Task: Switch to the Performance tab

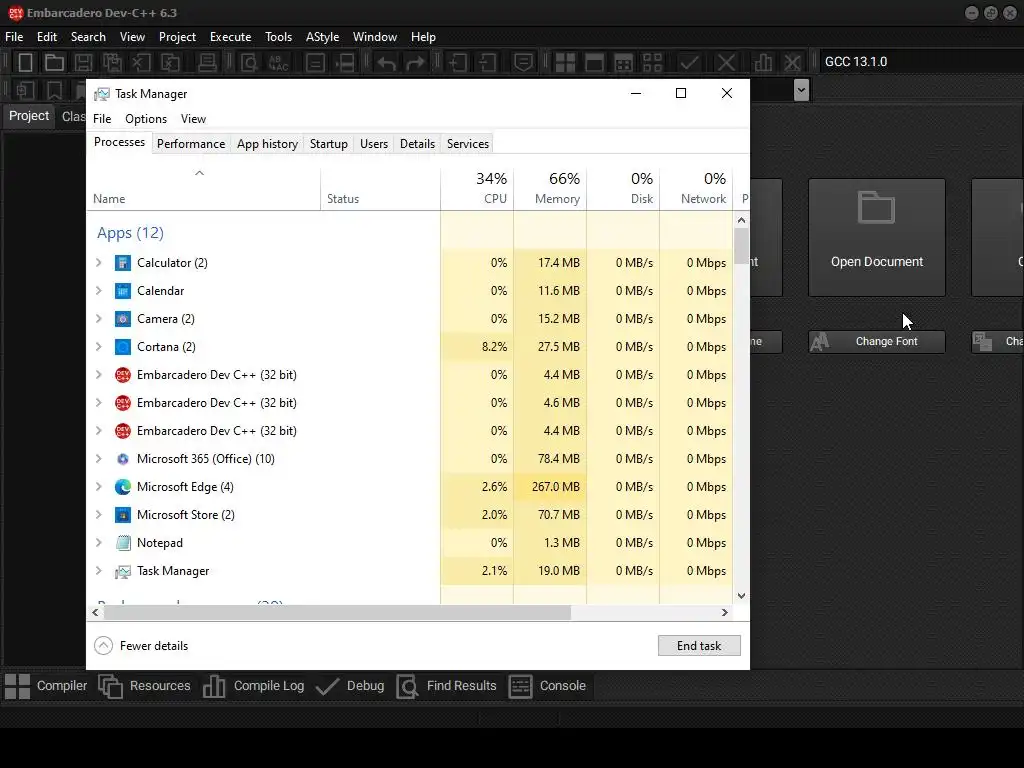Action: 191,144
